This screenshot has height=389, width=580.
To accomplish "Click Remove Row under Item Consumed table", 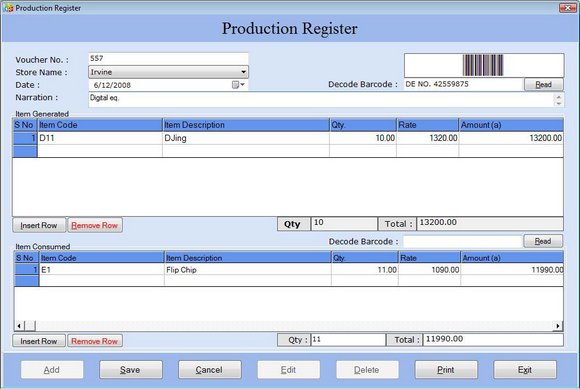I will (x=95, y=341).
